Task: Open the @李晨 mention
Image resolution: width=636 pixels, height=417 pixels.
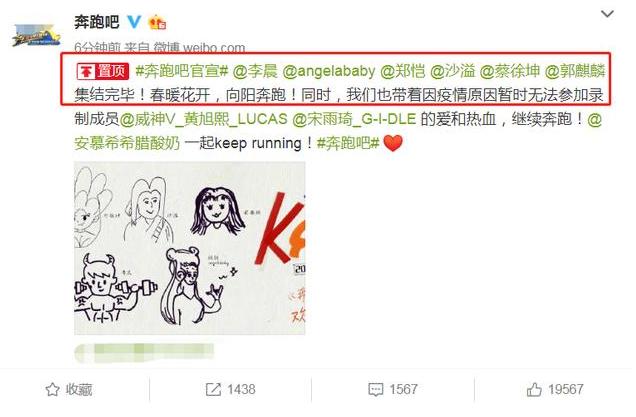Action: 255,71
